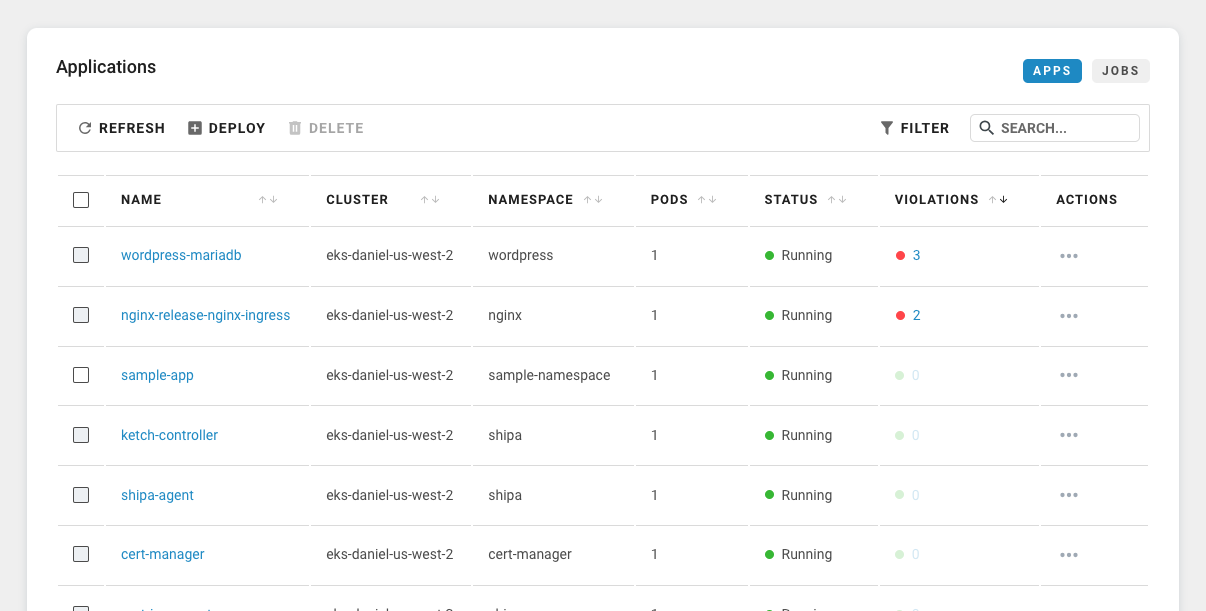This screenshot has height=611, width=1206.
Task: Check the cert-manager row checkbox
Action: click(81, 554)
